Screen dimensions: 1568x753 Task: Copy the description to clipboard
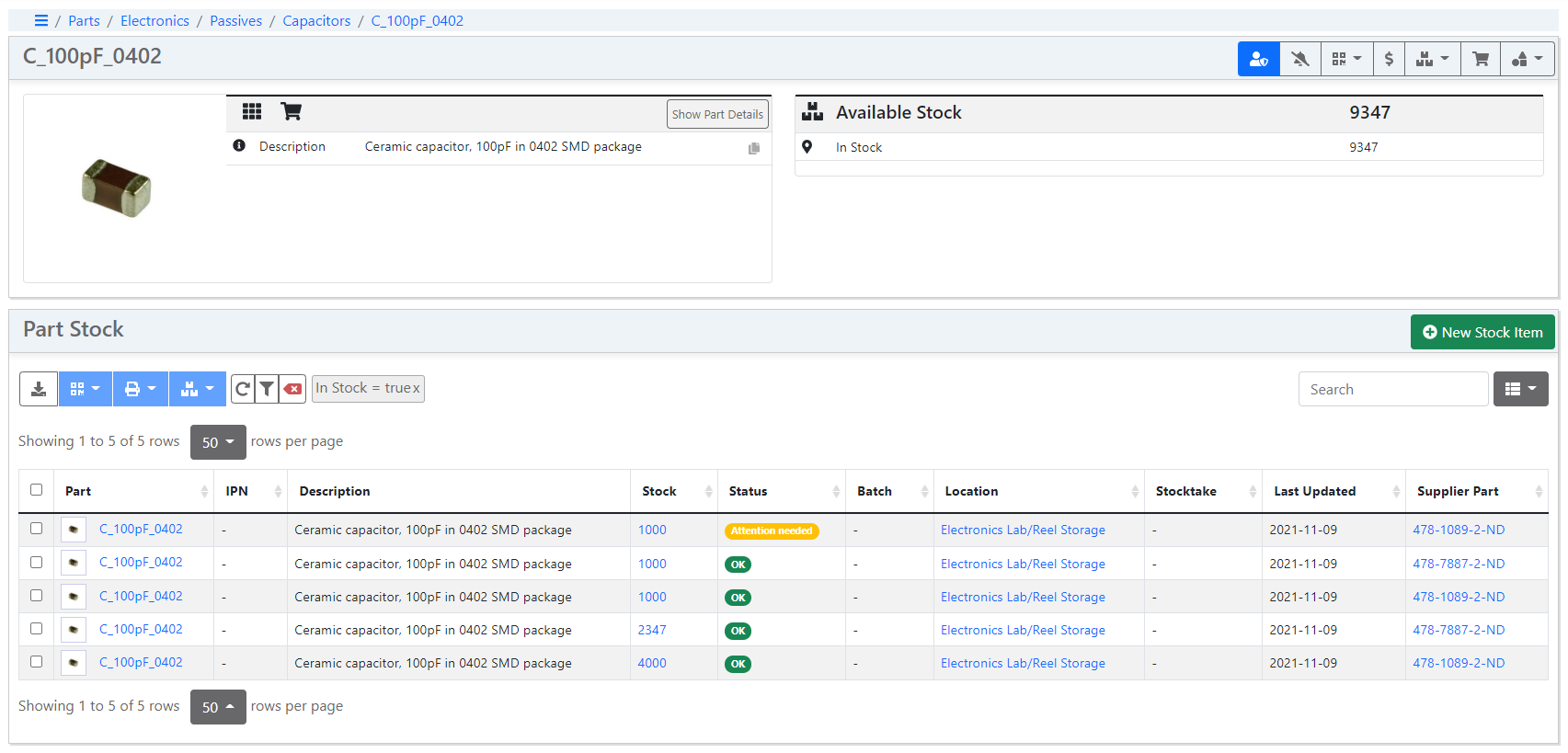(754, 148)
